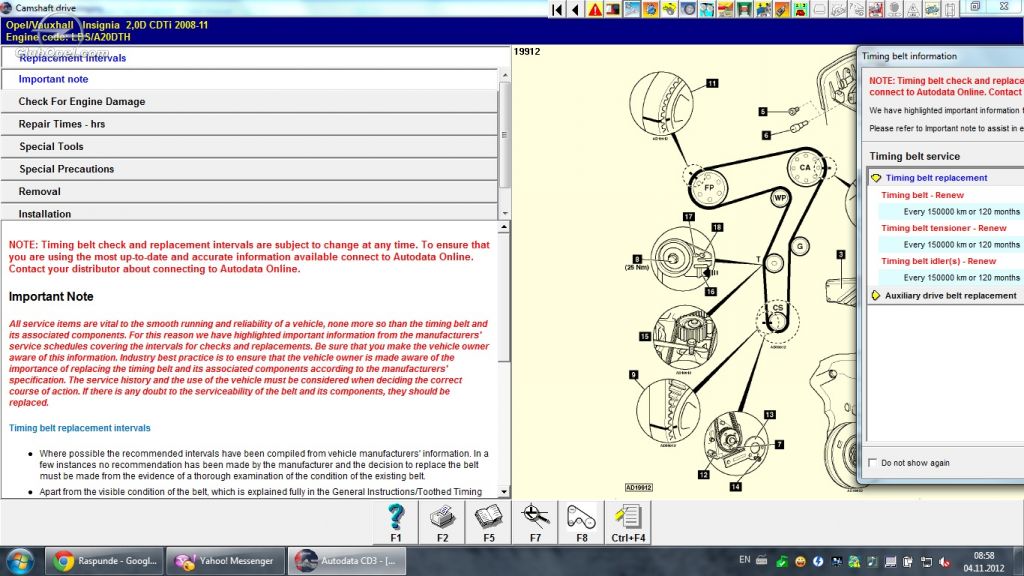Expand Auxiliary drive belt replacement section

pyautogui.click(x=876, y=296)
